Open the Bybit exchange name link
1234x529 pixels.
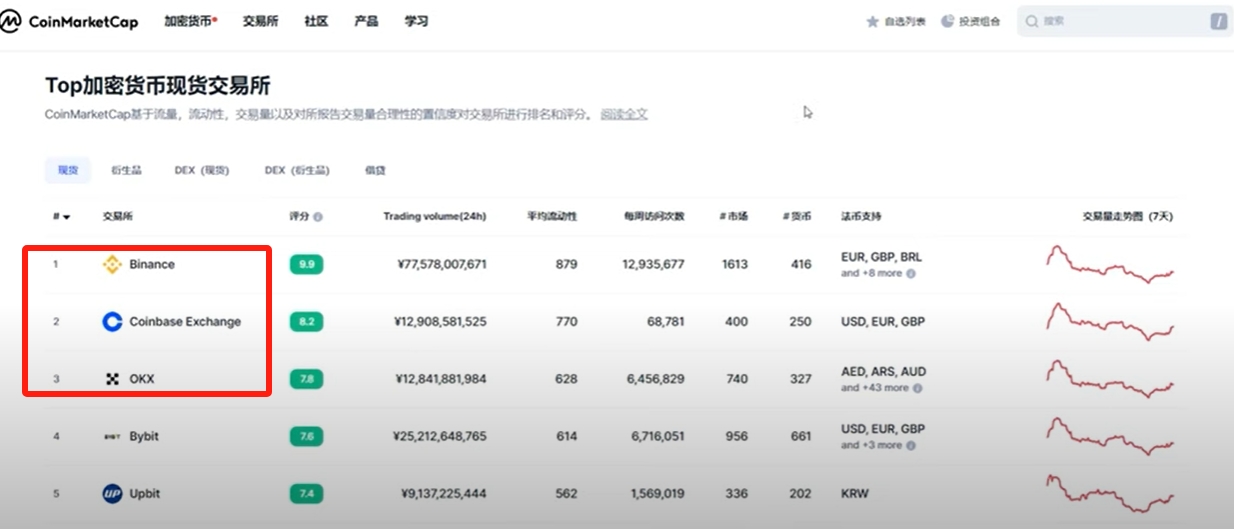coord(144,436)
